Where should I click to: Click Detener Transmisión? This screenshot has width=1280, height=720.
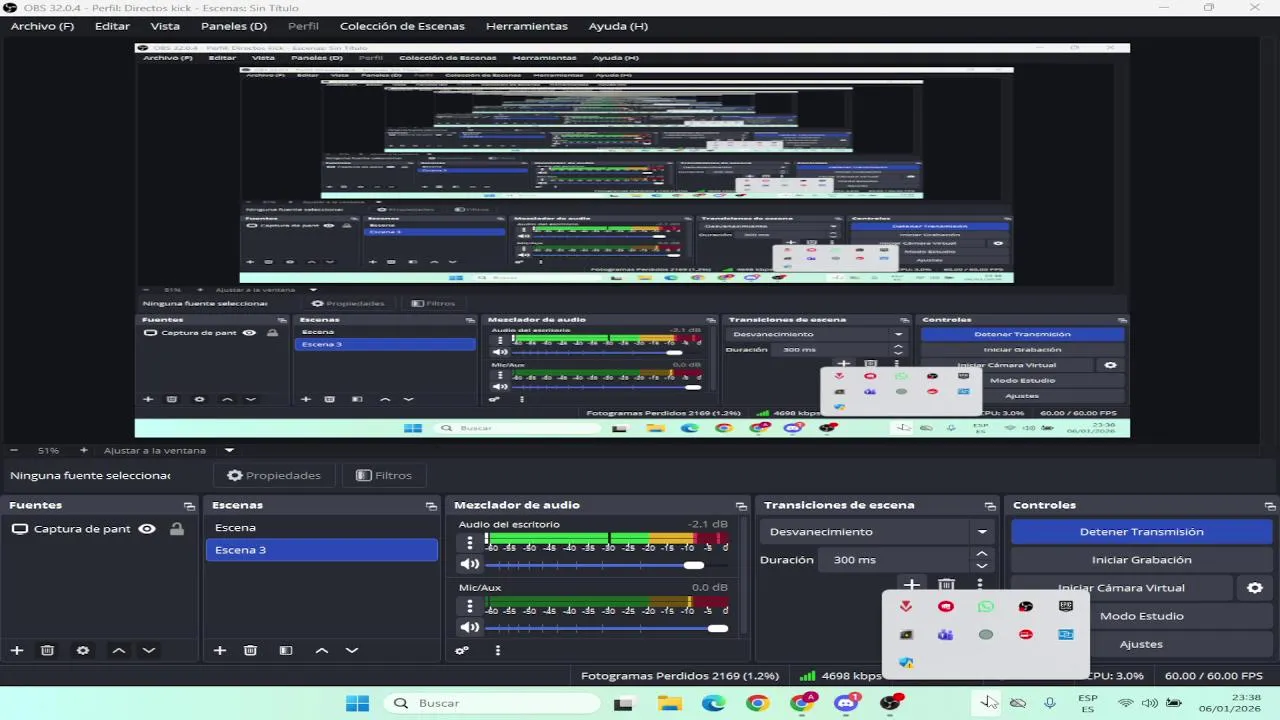tap(1141, 532)
